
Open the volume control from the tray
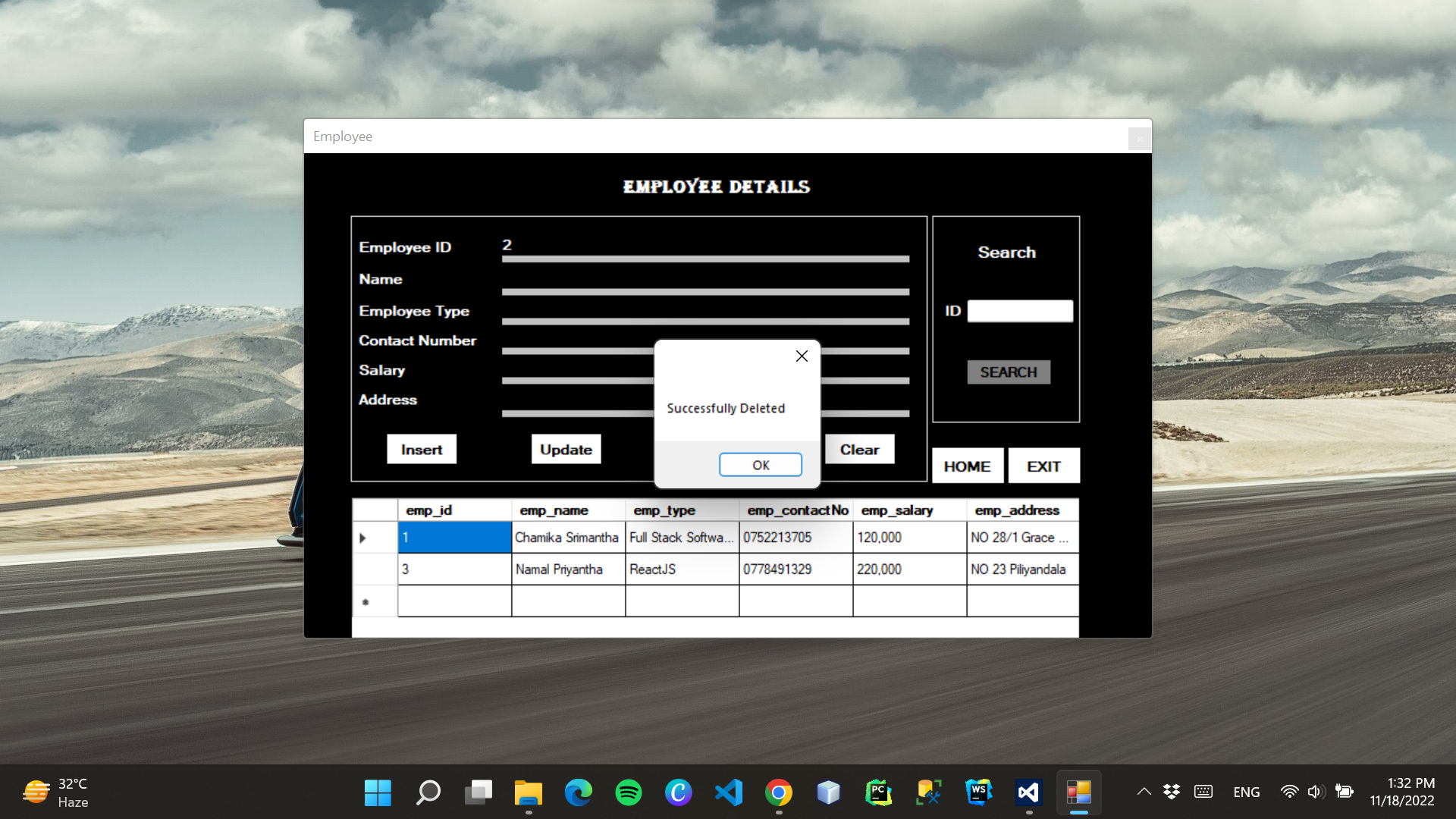(1316, 791)
